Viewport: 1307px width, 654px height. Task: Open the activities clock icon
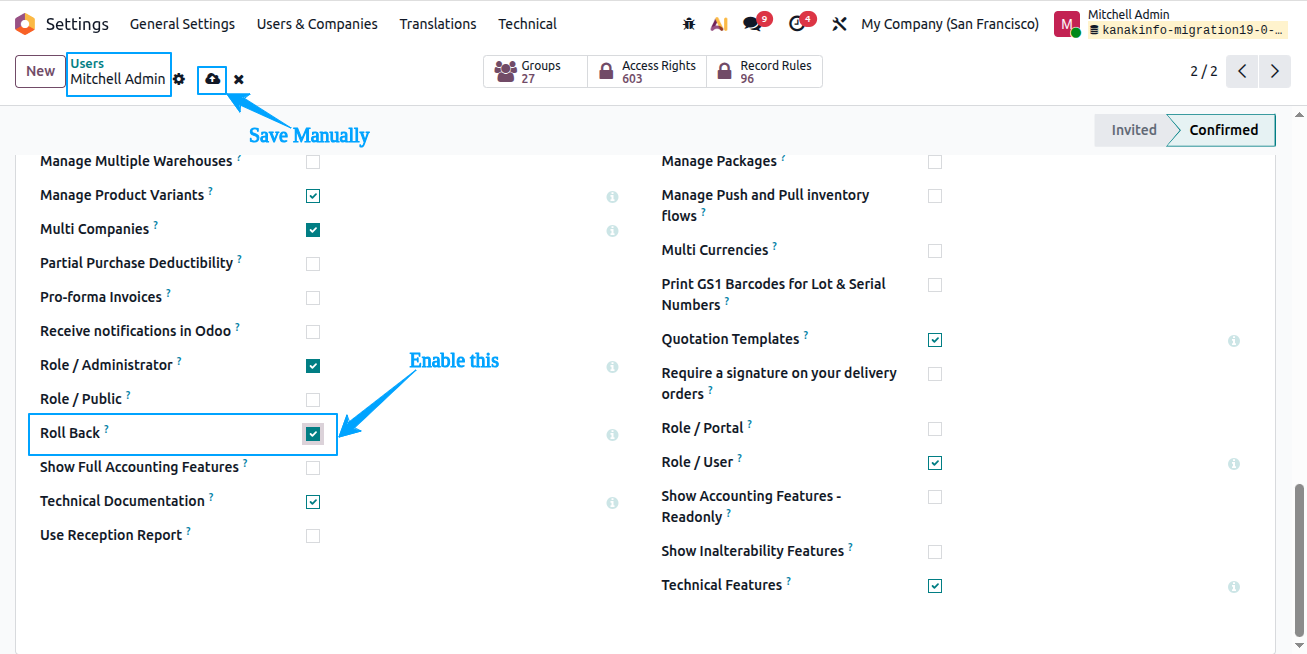point(797,24)
